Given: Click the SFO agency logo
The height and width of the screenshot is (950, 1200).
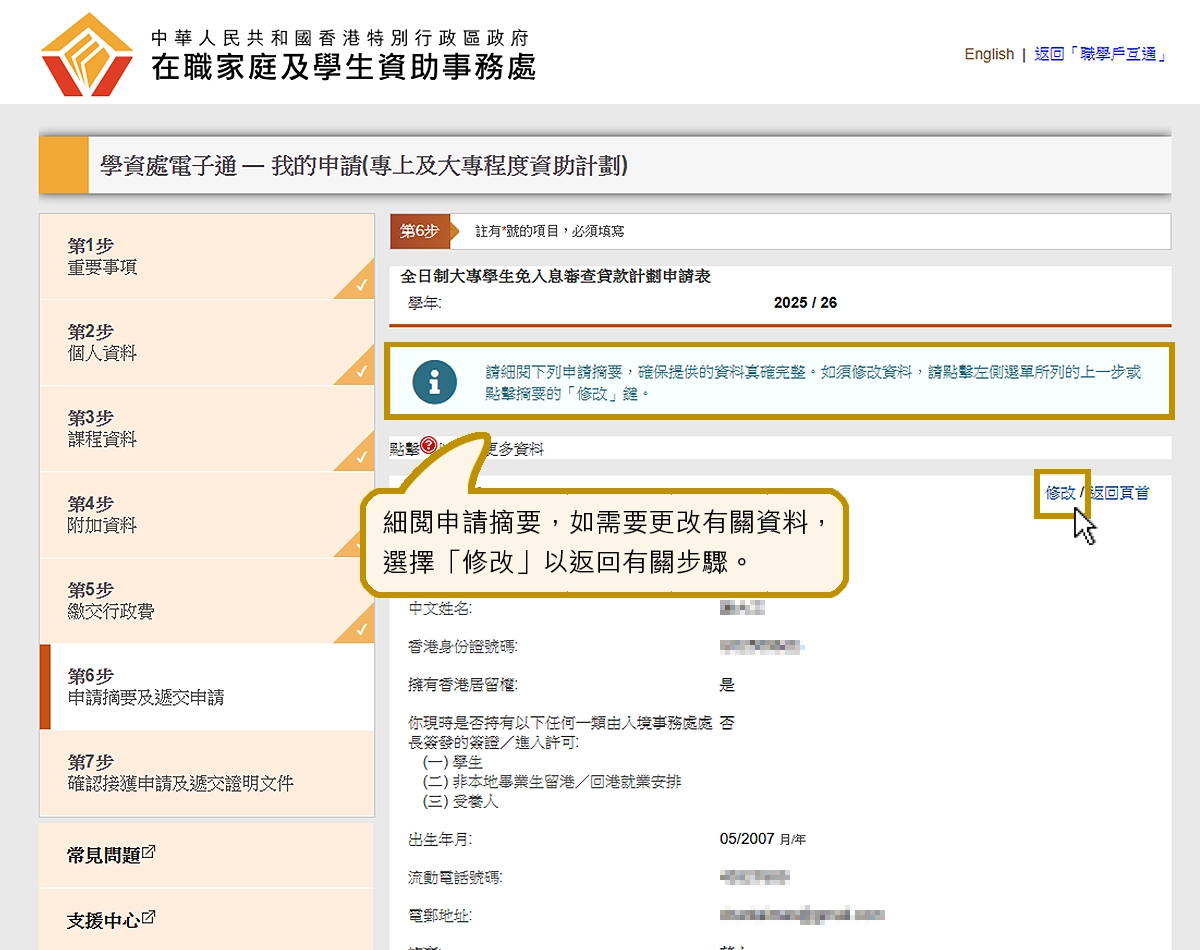Looking at the screenshot, I should (x=87, y=55).
